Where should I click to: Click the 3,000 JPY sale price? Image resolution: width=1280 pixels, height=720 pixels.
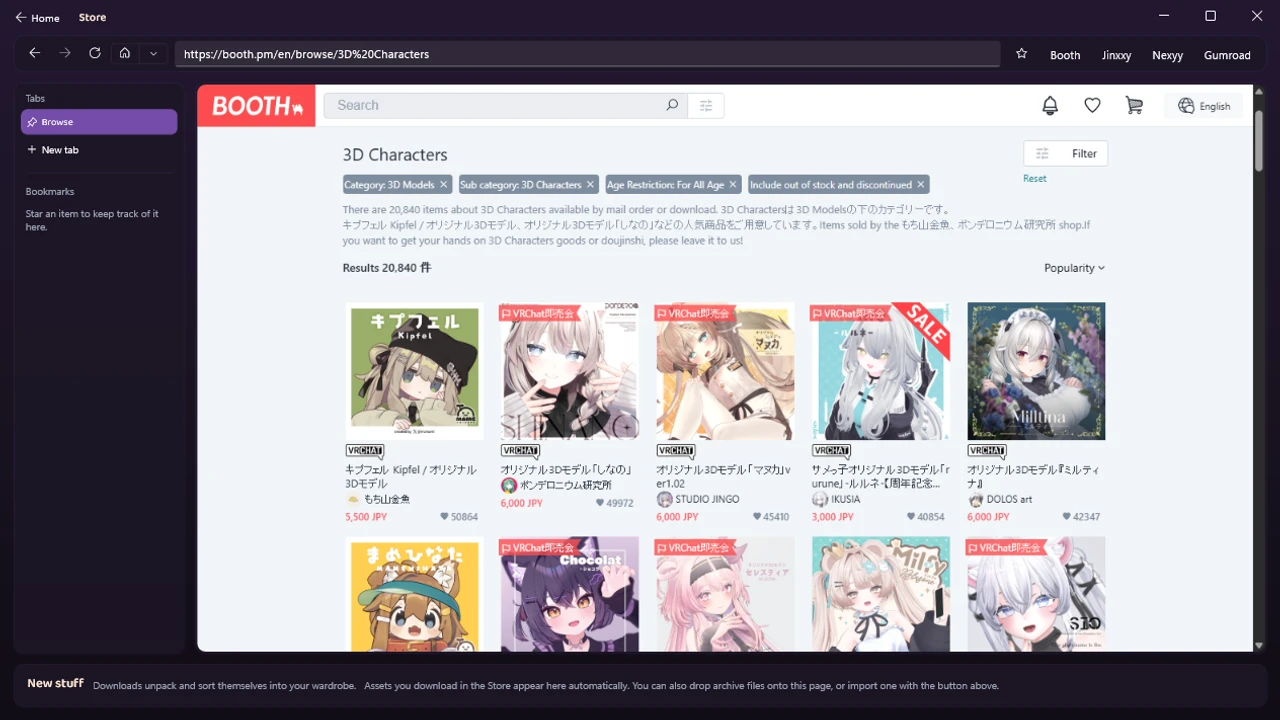(832, 517)
